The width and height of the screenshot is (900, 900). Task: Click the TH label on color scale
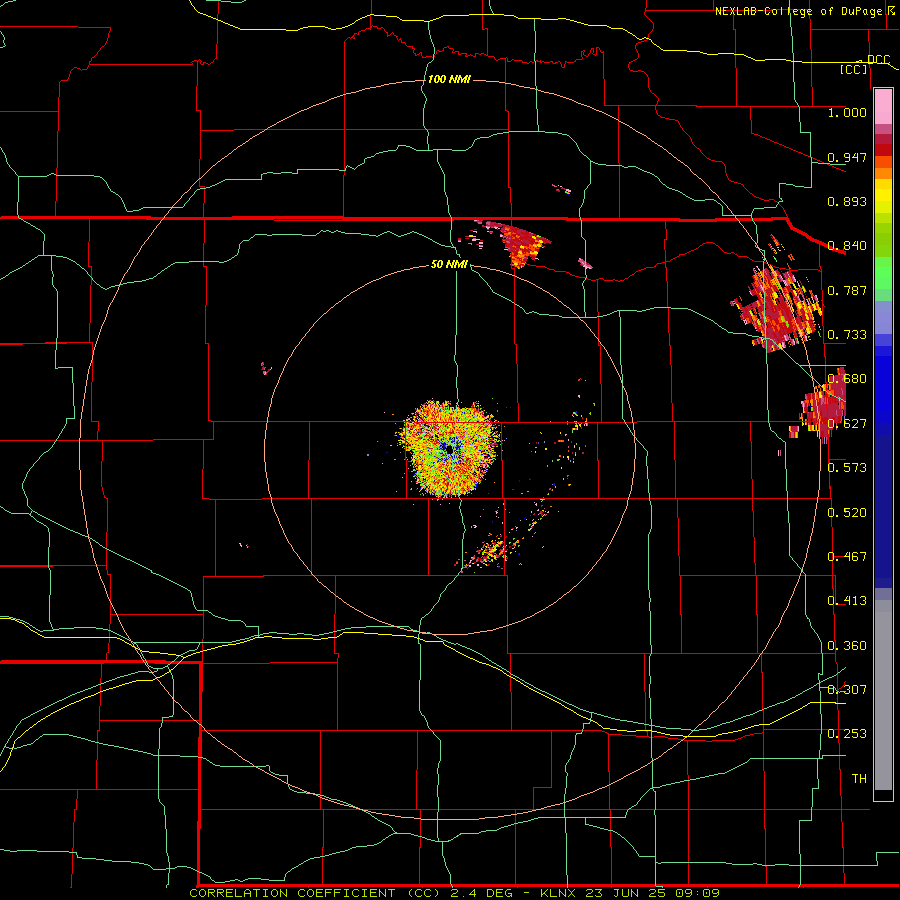coord(859,779)
